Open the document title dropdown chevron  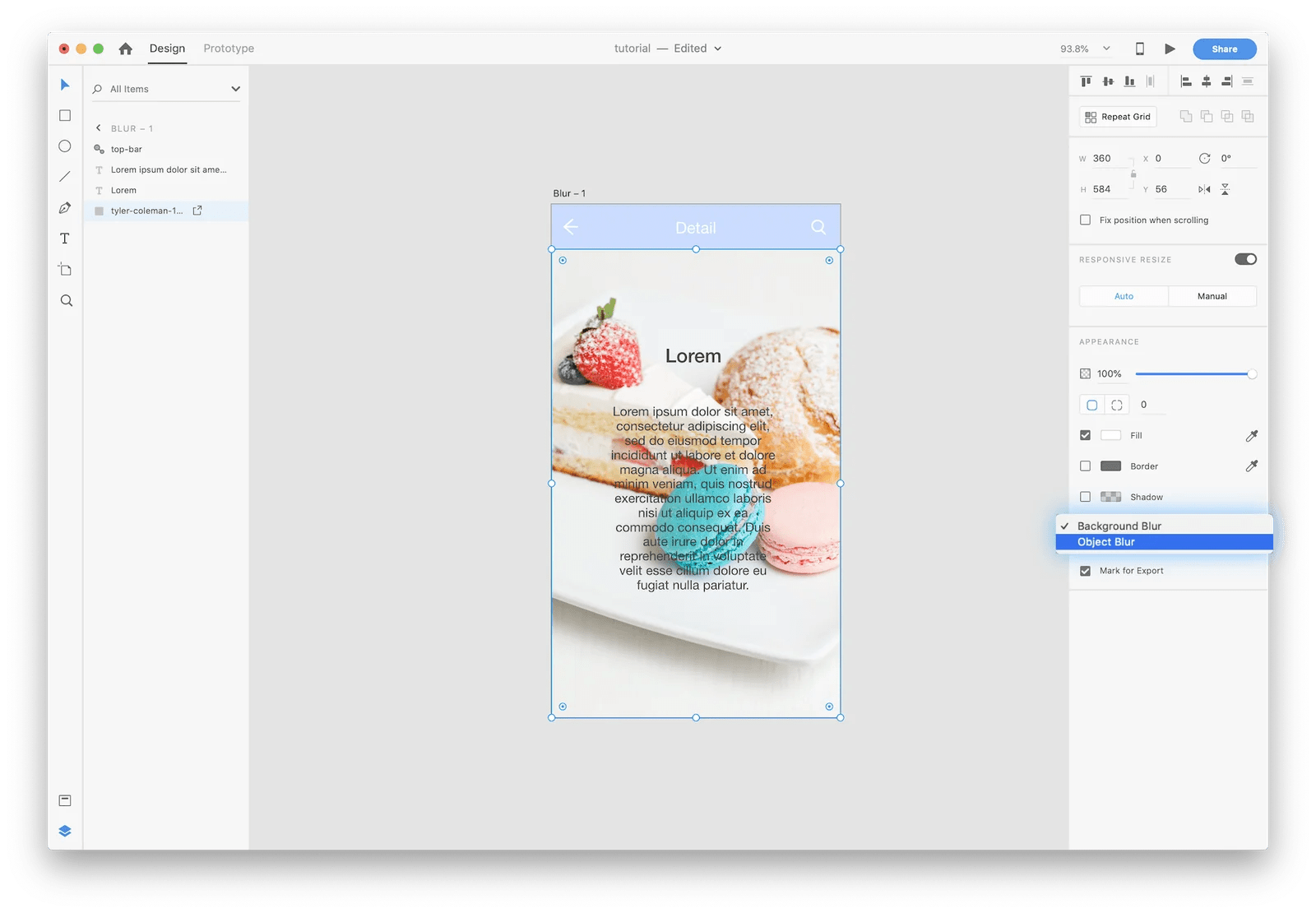tap(717, 49)
